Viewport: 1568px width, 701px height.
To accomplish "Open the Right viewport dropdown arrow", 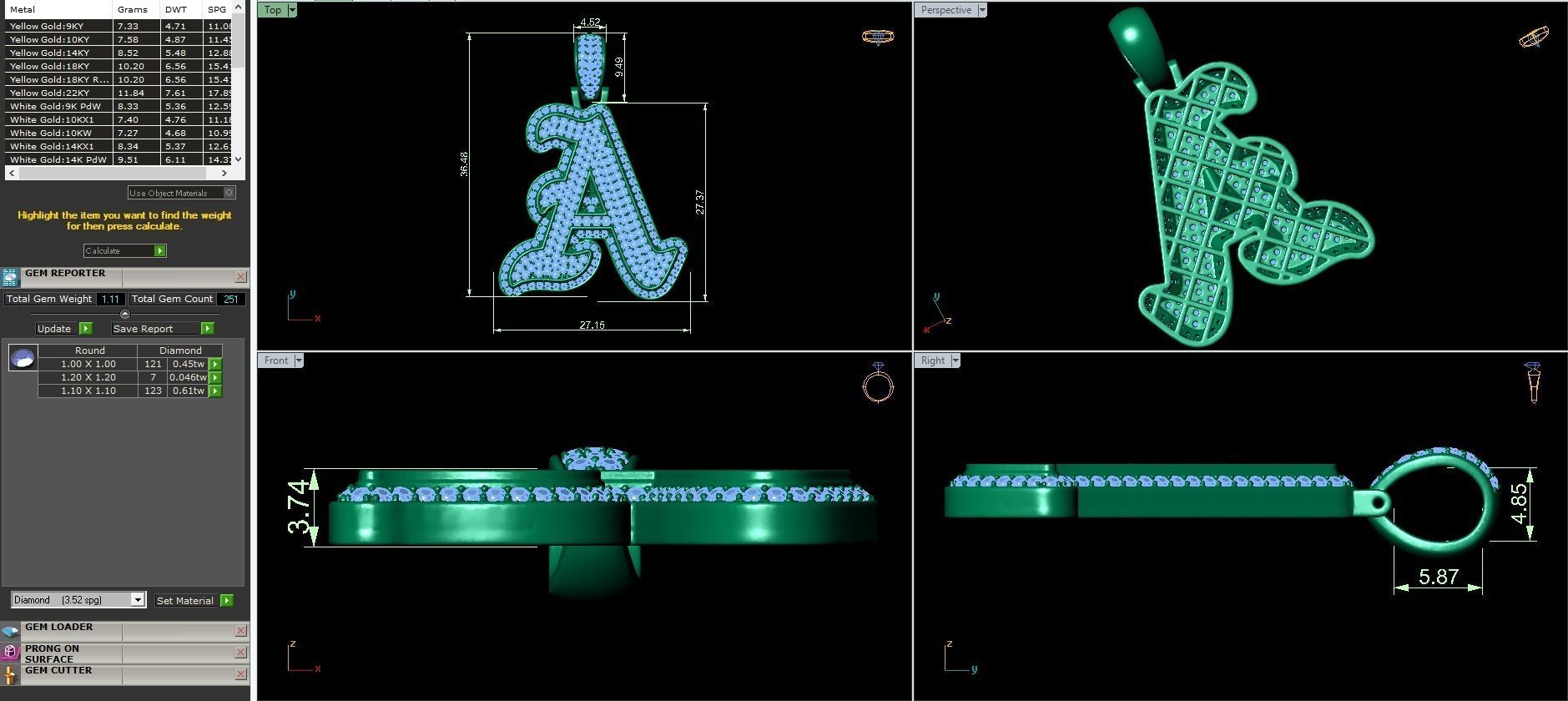I will tap(955, 361).
